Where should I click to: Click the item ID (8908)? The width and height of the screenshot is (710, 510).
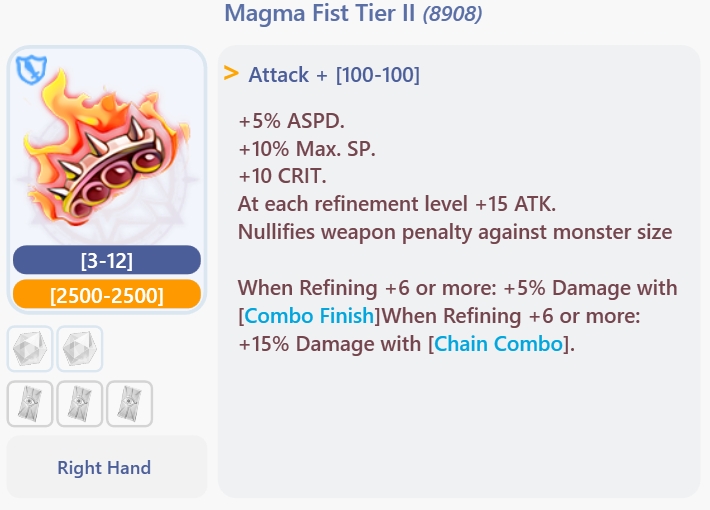pyautogui.click(x=452, y=14)
